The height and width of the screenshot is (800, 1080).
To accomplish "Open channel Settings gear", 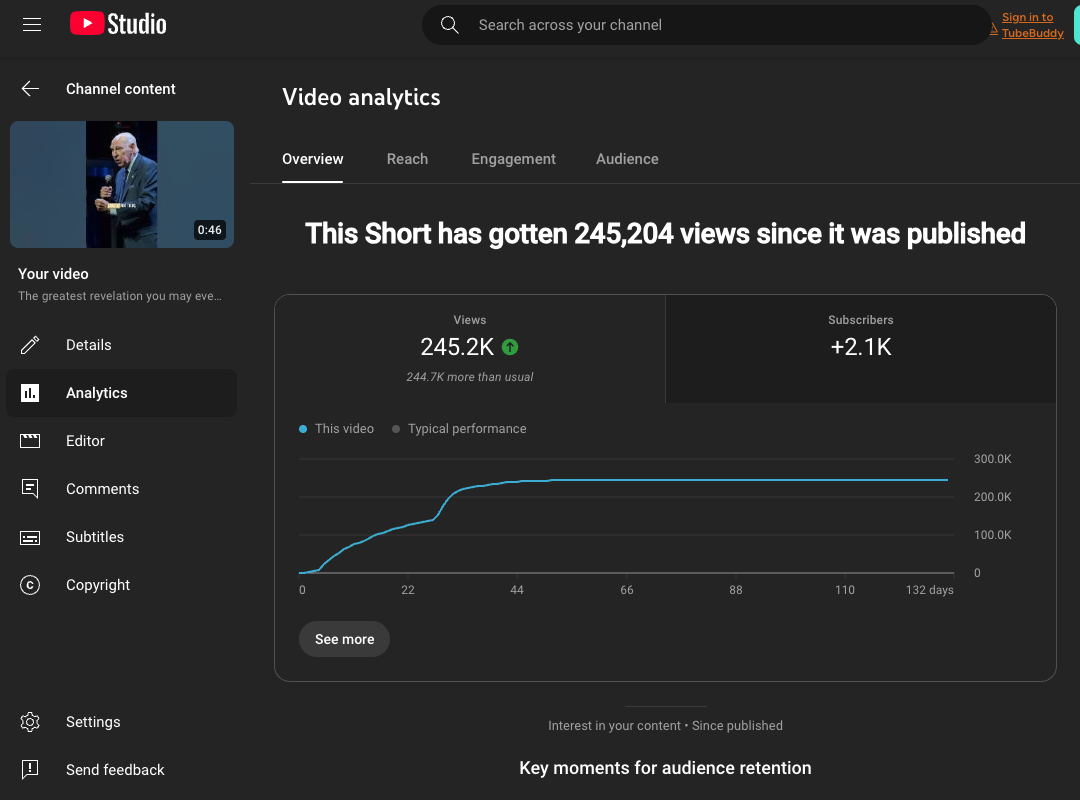I will (30, 721).
